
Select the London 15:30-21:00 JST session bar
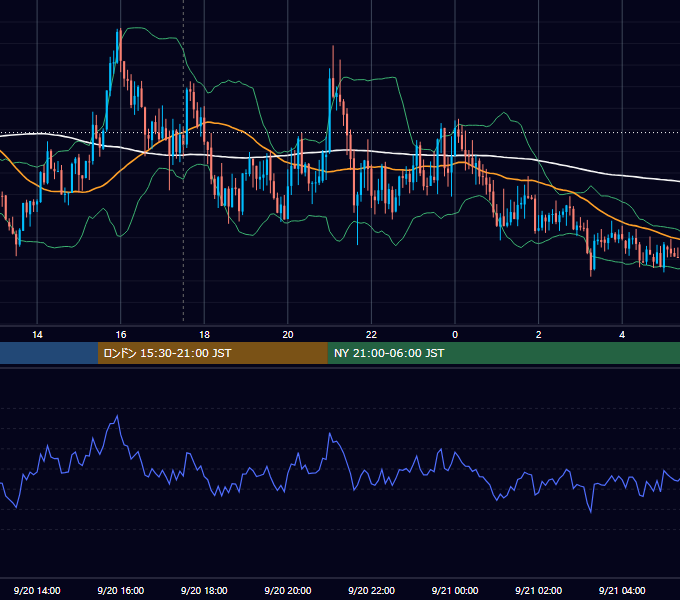tap(212, 353)
